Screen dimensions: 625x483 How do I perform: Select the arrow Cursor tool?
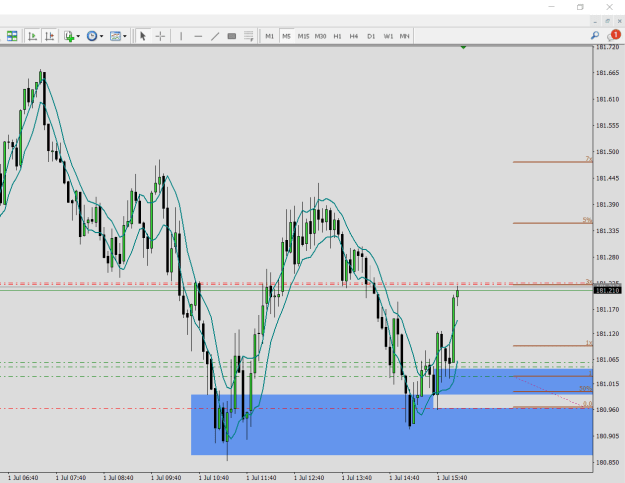pos(143,36)
